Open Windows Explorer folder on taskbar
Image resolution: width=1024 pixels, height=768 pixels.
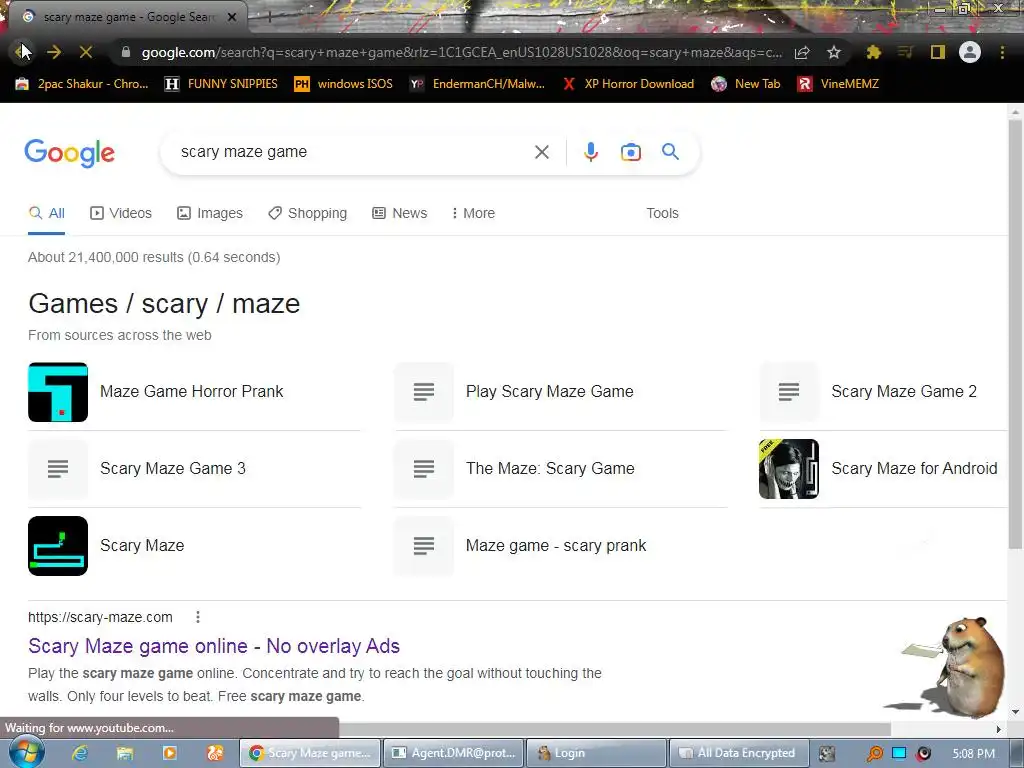click(x=125, y=753)
